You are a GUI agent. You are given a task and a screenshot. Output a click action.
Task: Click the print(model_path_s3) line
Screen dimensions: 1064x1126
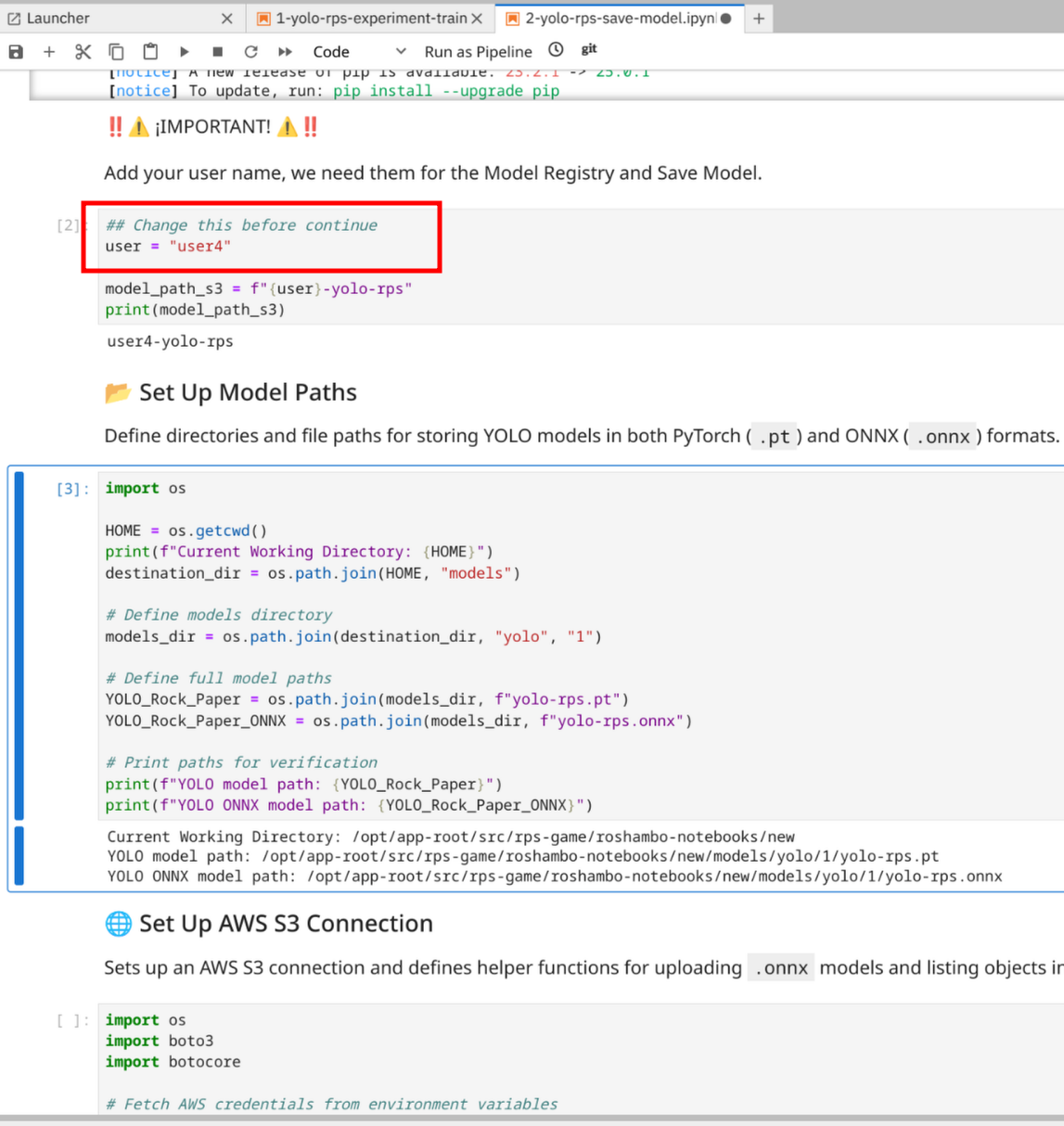coord(195,310)
